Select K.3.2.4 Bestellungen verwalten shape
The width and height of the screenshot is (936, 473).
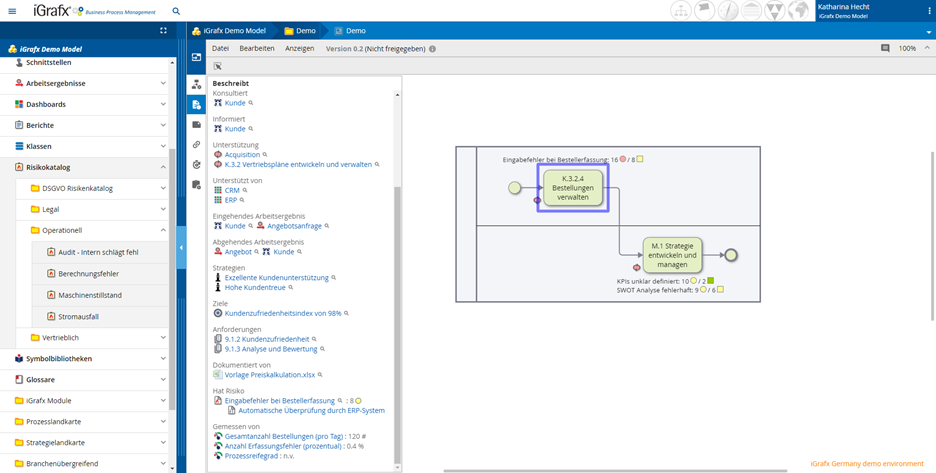point(573,188)
